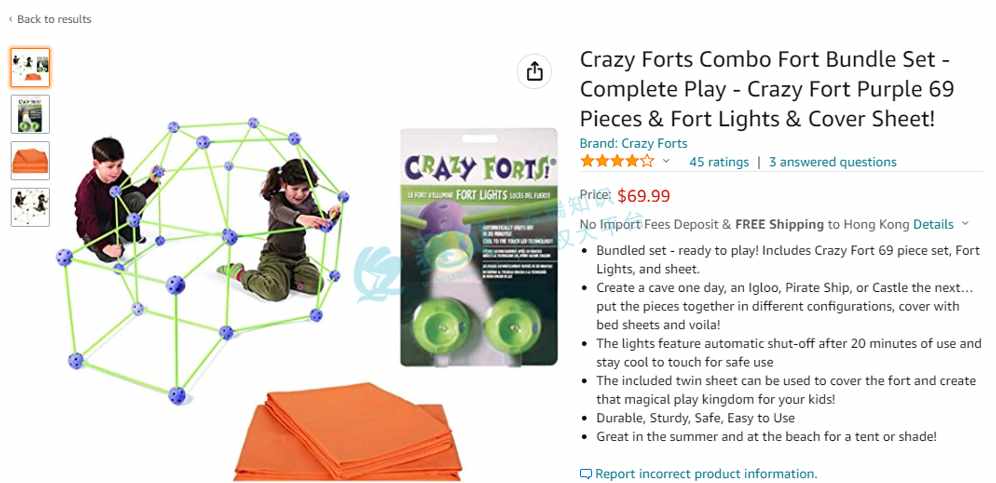The height and width of the screenshot is (483, 996).
Task: Select the fourth kids playing thumbnail
Action: [x=30, y=207]
